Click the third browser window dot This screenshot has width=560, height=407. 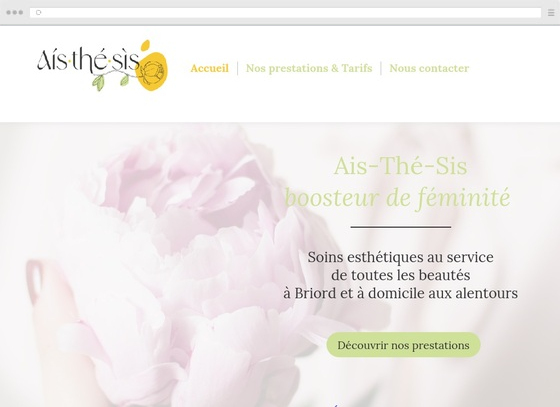pyautogui.click(x=21, y=12)
